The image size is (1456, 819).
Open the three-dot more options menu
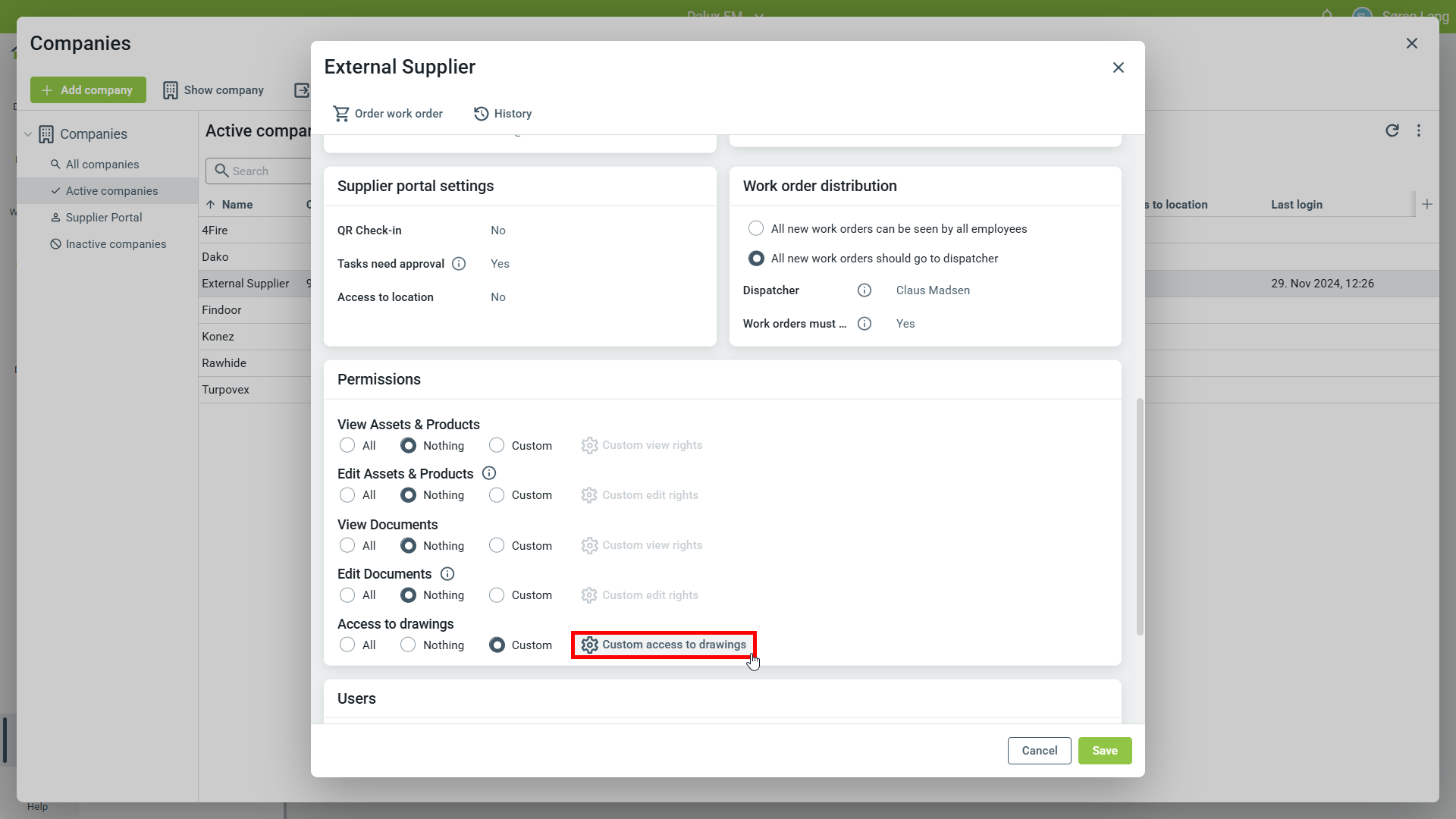coord(1419,130)
